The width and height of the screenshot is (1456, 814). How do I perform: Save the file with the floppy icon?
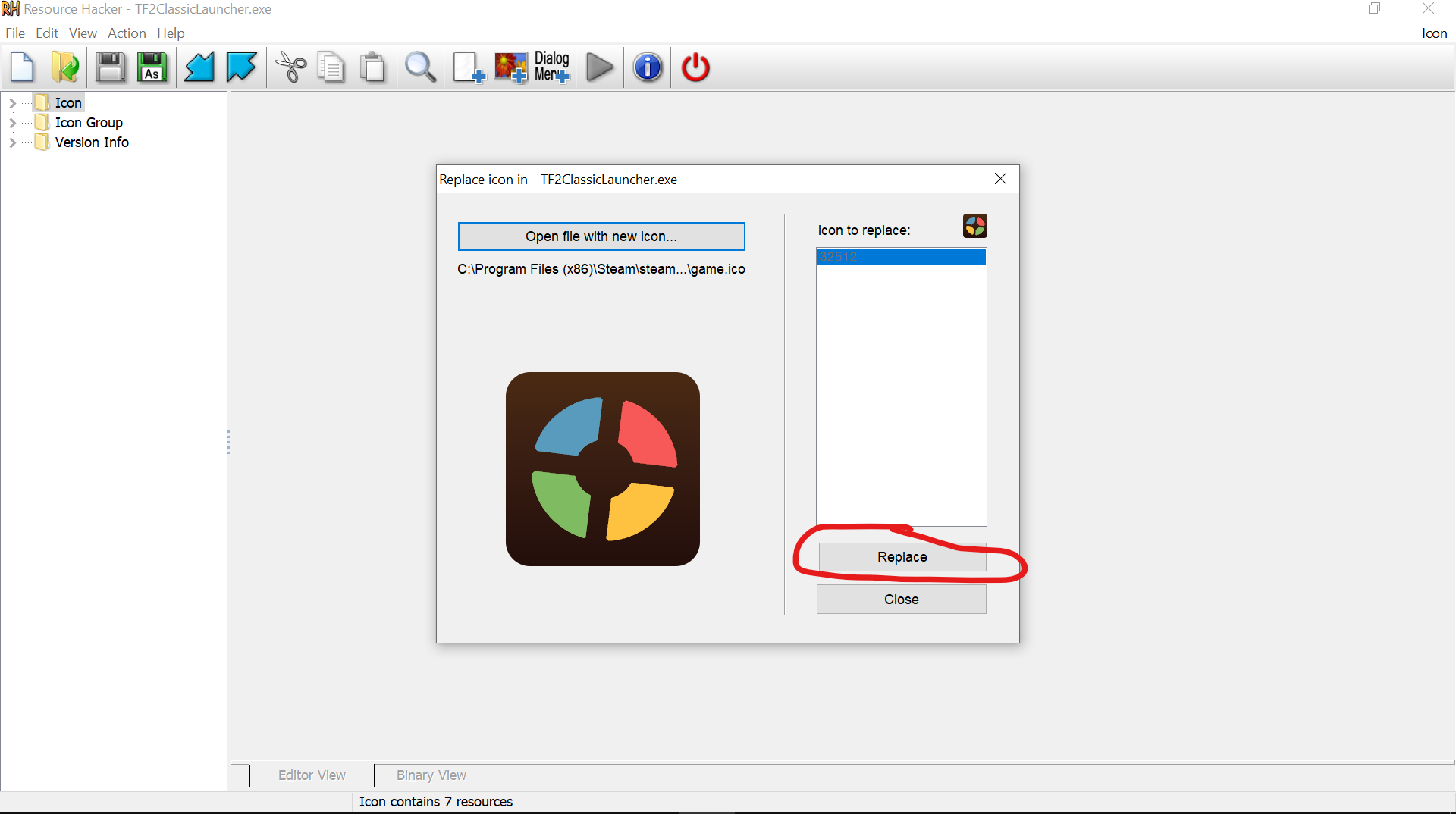point(111,67)
